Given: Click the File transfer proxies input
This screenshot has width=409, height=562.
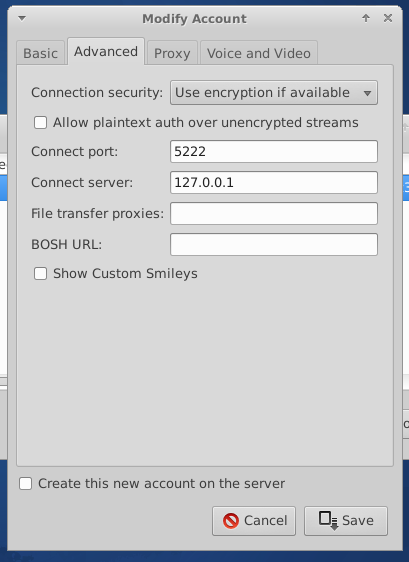Looking at the screenshot, I should point(274,213).
